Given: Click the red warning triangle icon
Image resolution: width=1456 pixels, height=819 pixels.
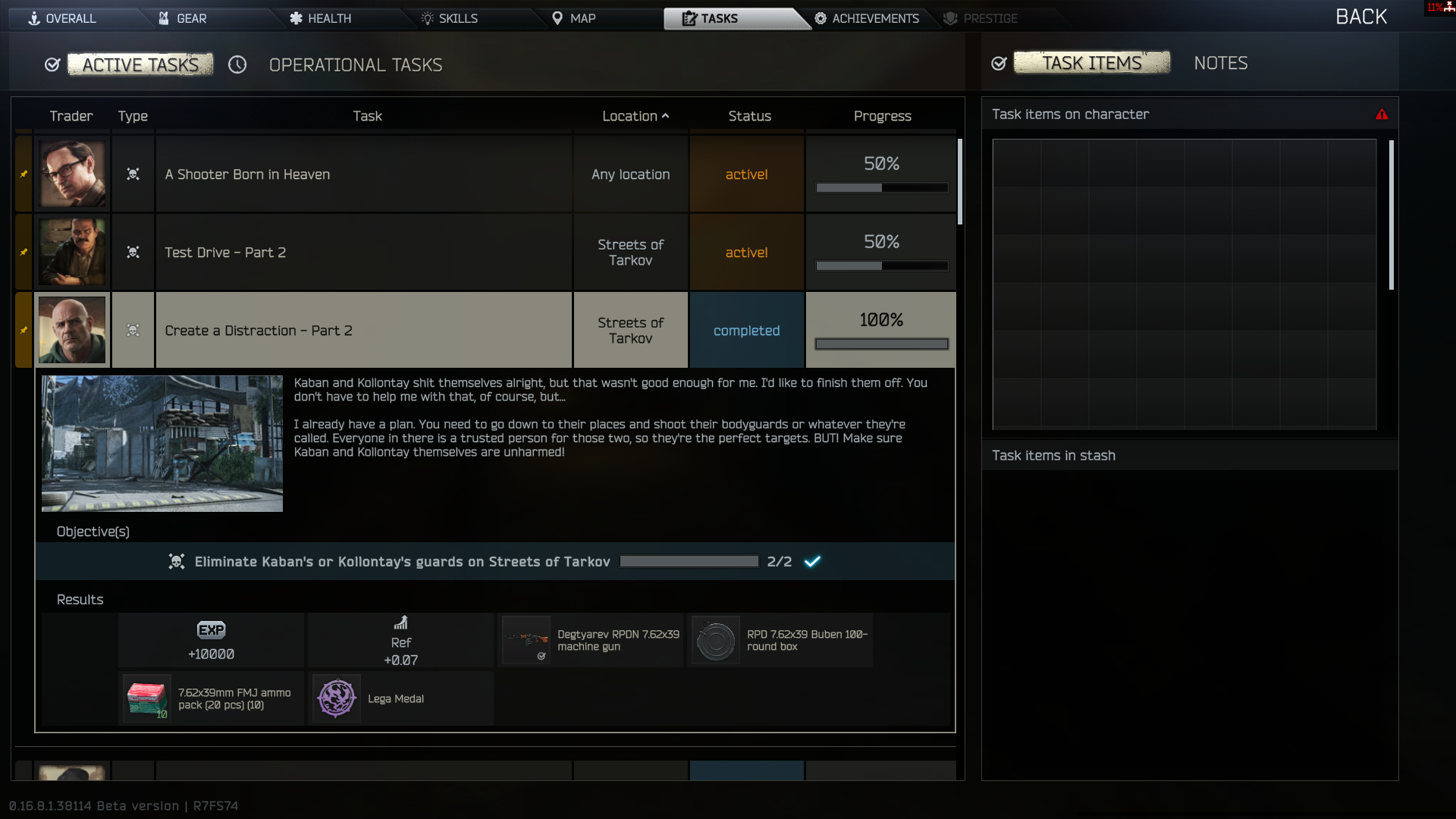Looking at the screenshot, I should point(1382,115).
